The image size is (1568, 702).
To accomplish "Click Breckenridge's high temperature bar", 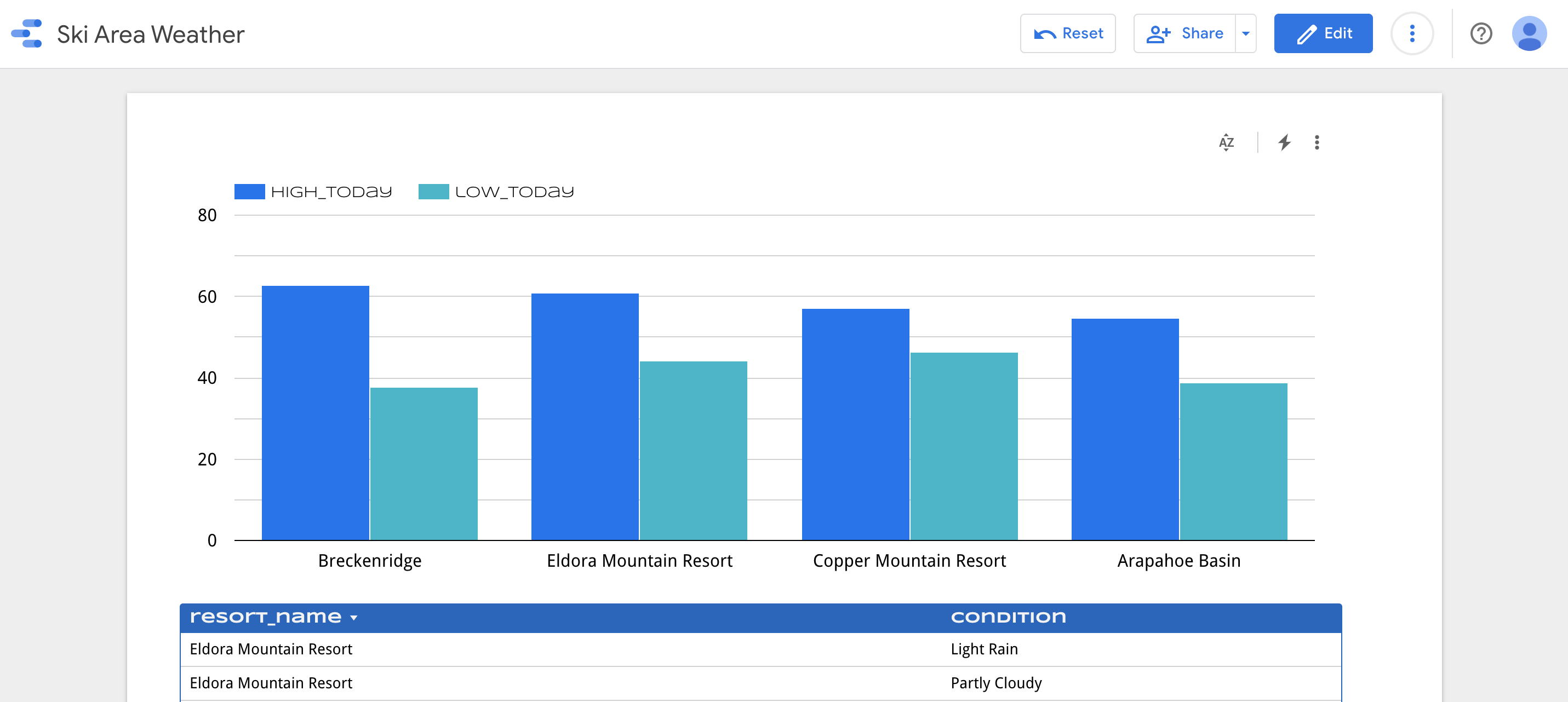I will (x=316, y=412).
